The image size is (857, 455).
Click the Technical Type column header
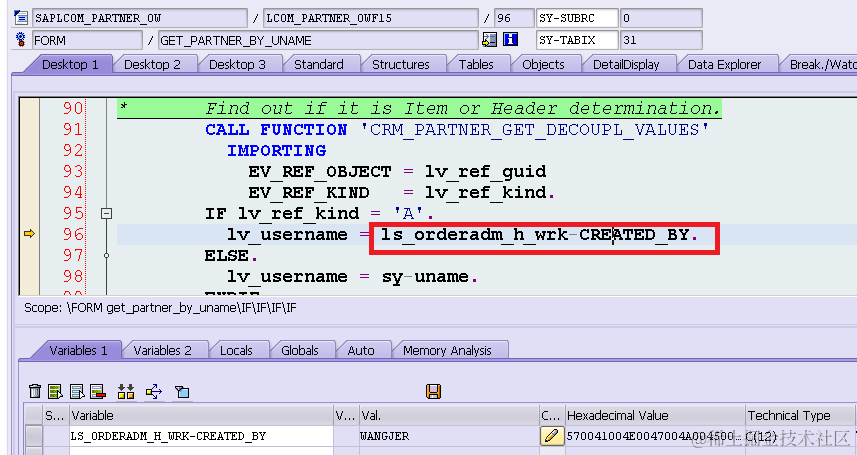click(x=800, y=416)
